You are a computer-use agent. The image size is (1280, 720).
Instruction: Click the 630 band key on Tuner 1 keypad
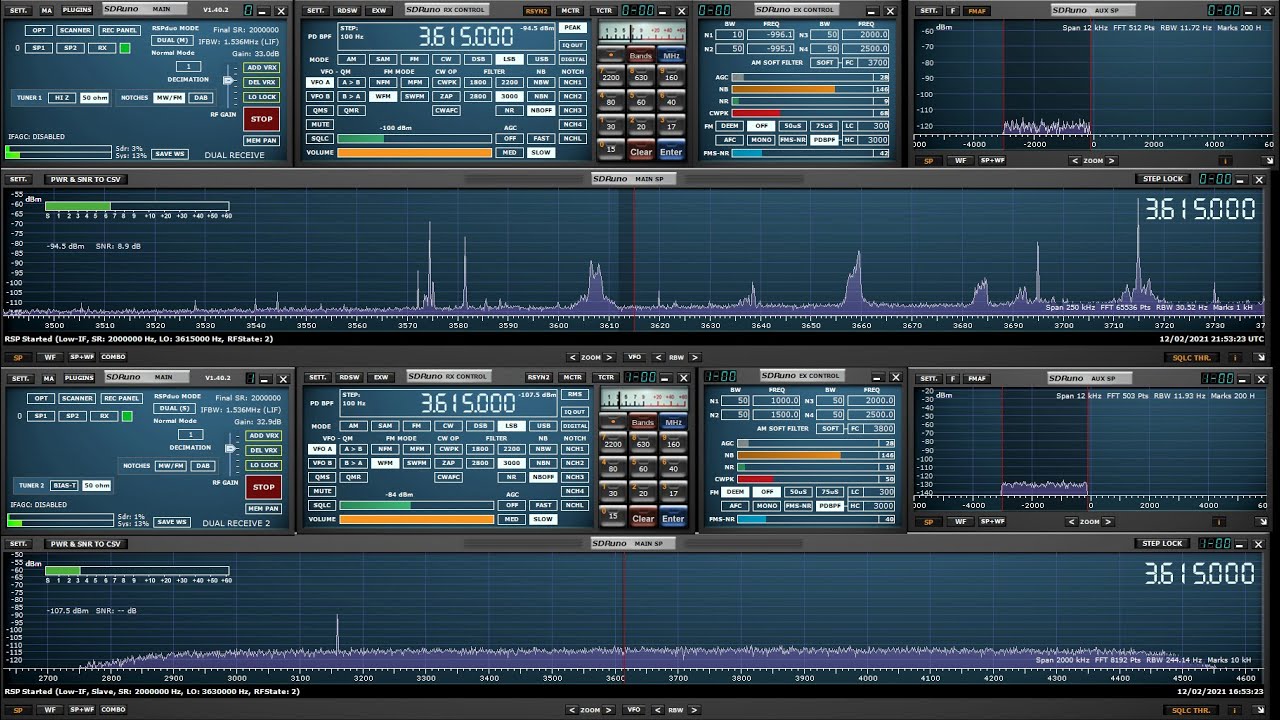(641, 77)
